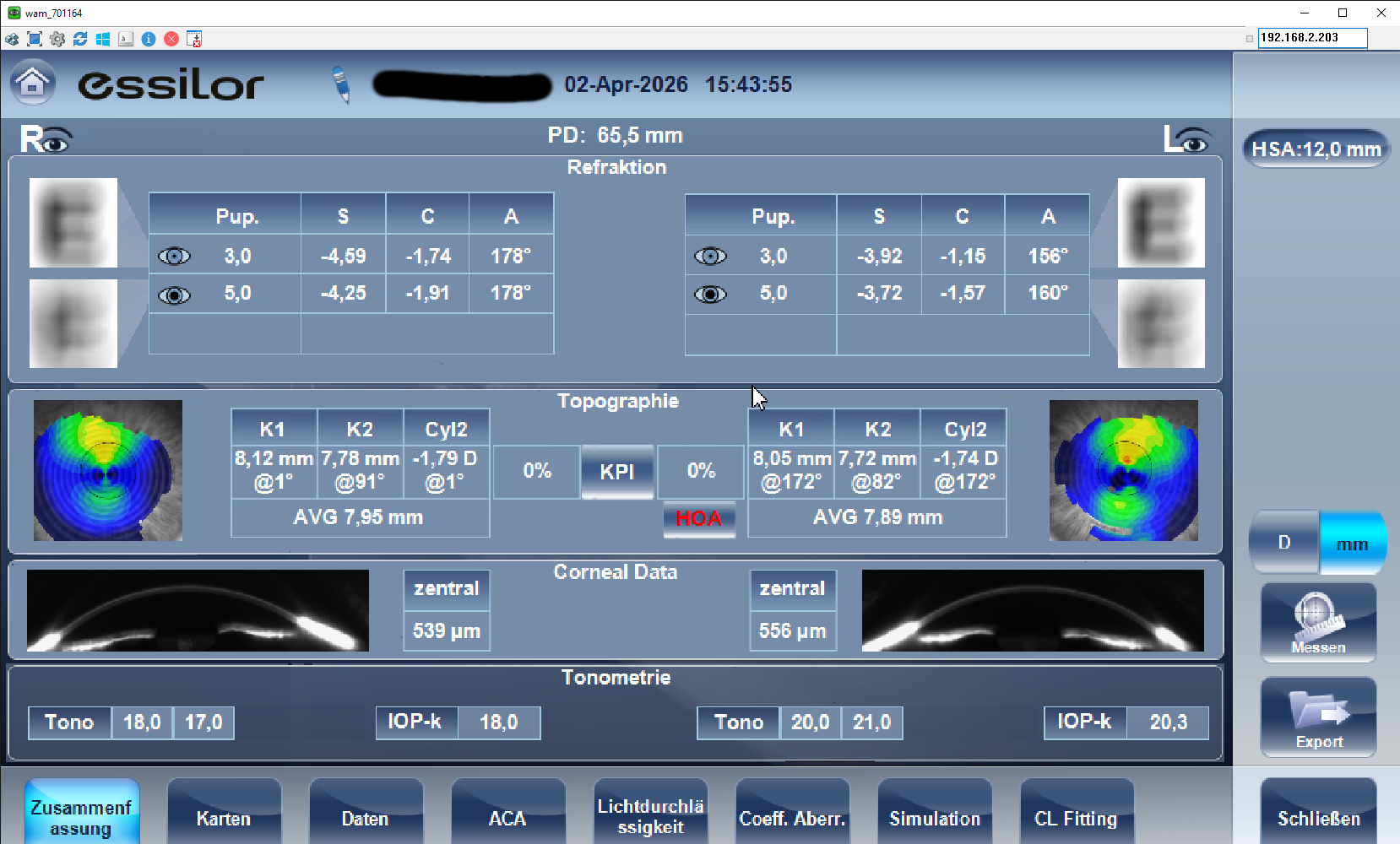
Task: Click the blue refresh arrows icon
Action: click(x=80, y=39)
